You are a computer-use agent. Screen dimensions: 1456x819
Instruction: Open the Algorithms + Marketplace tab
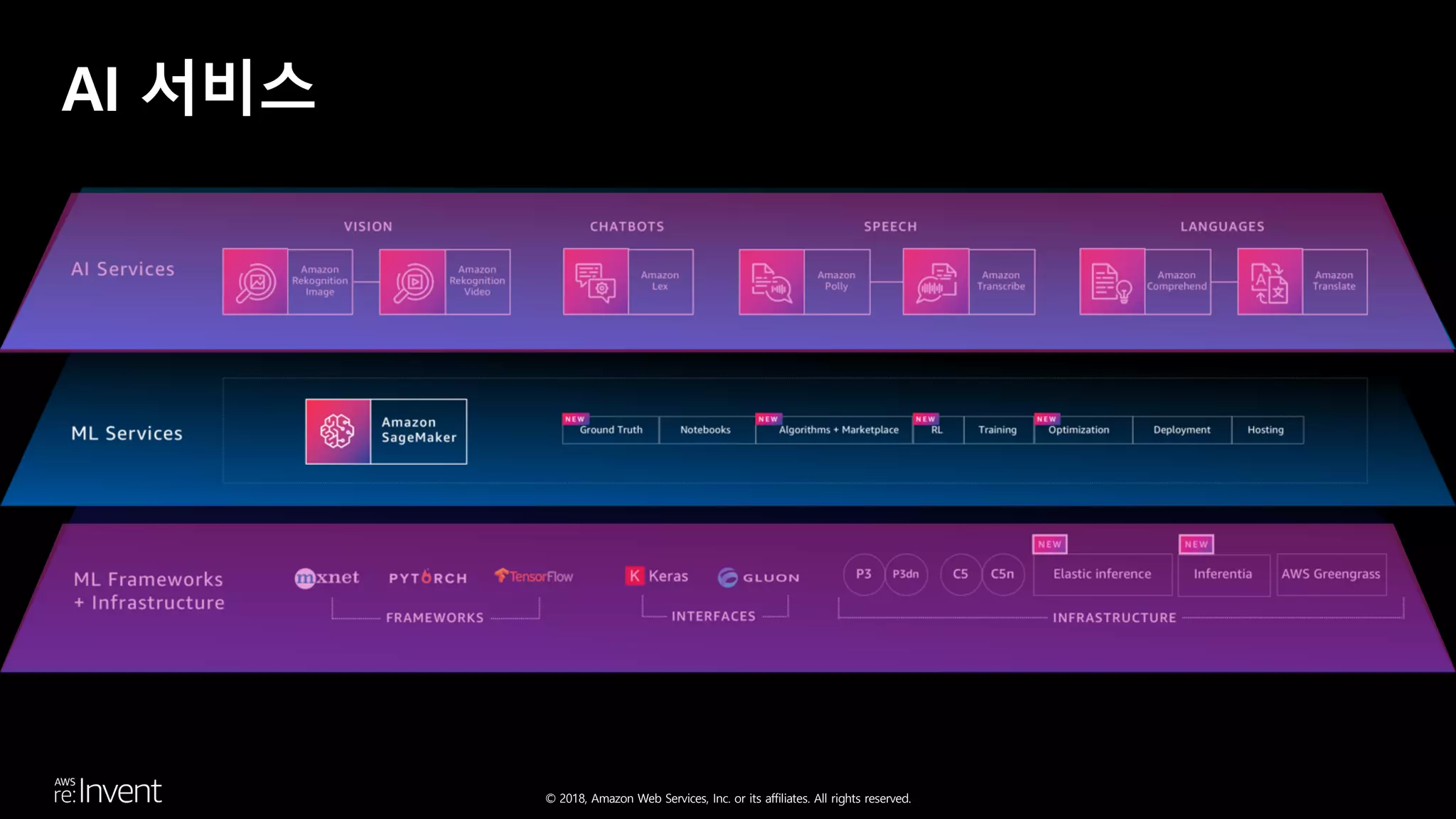point(838,430)
